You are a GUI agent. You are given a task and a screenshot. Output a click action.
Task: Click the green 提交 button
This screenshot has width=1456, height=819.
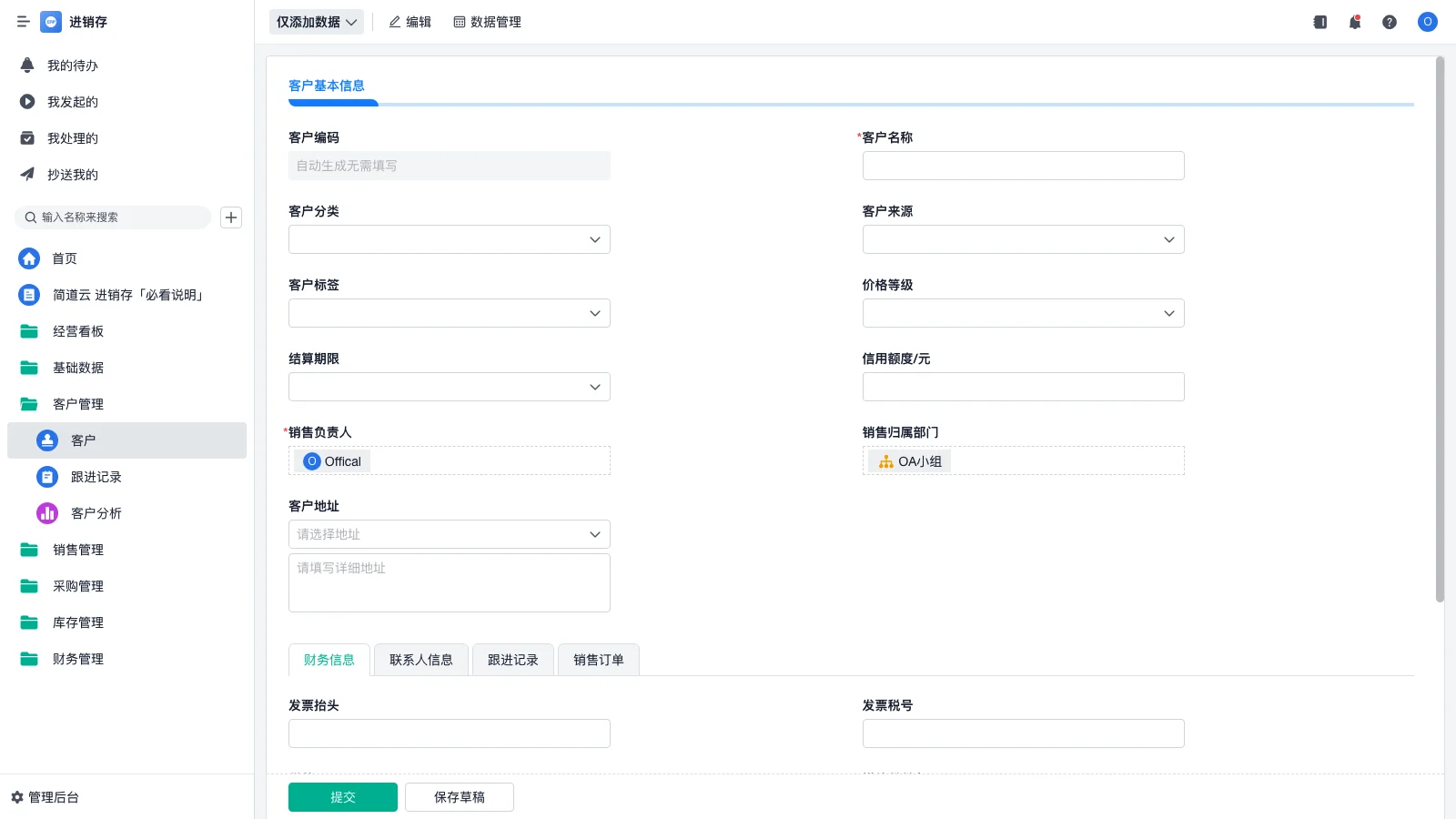coord(343,797)
